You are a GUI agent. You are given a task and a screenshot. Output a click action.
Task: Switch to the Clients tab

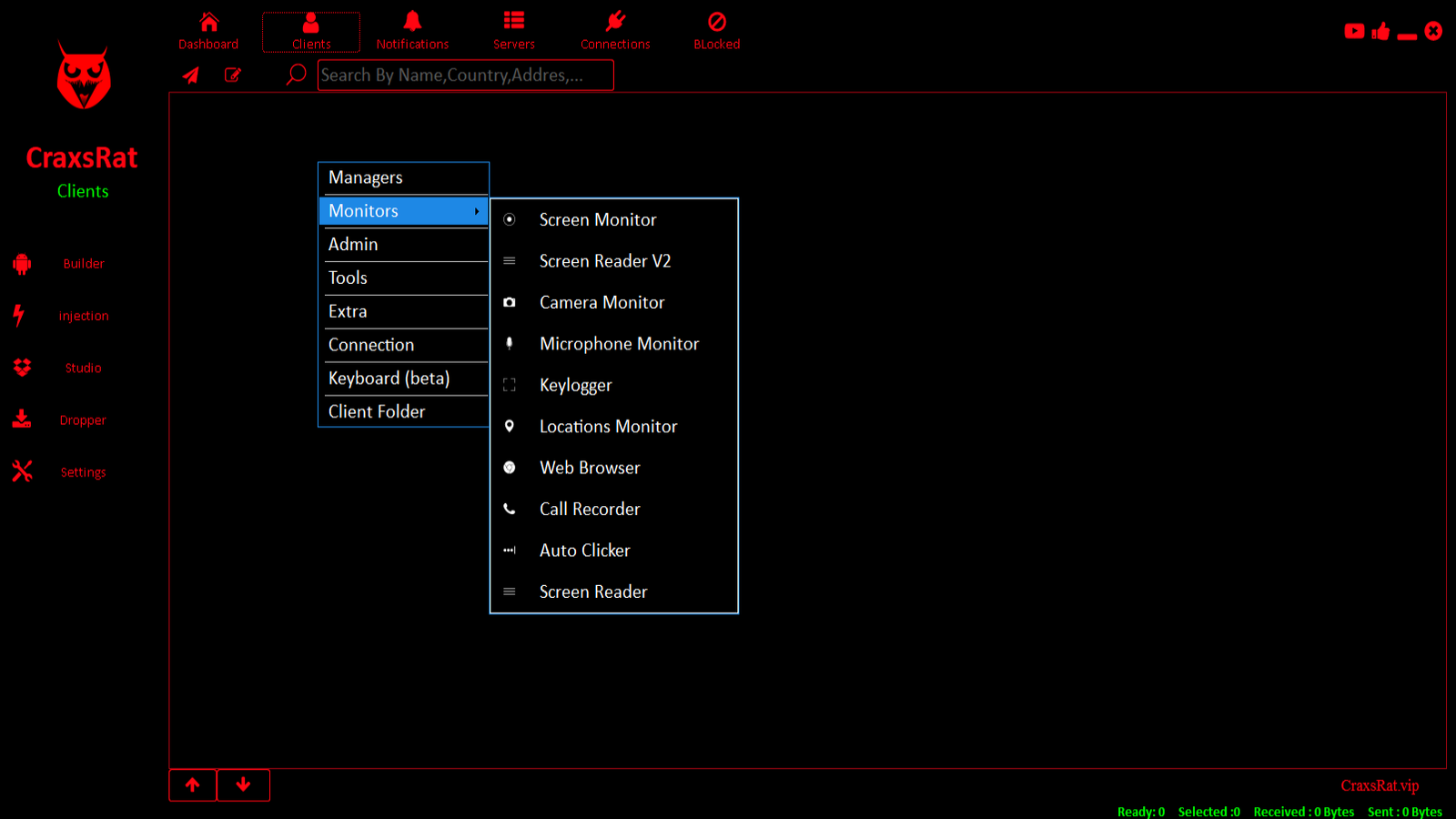[311, 32]
